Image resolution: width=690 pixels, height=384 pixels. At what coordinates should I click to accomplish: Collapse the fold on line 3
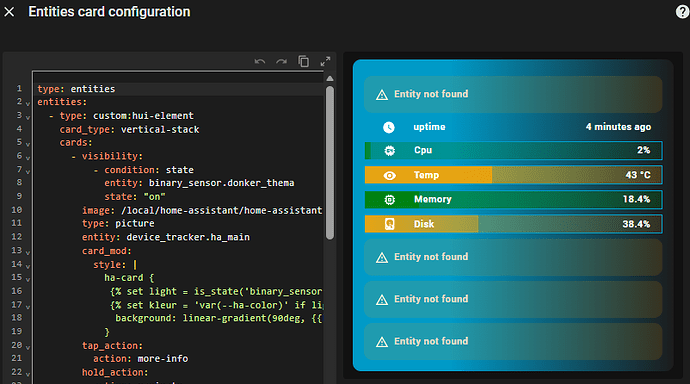coord(28,117)
